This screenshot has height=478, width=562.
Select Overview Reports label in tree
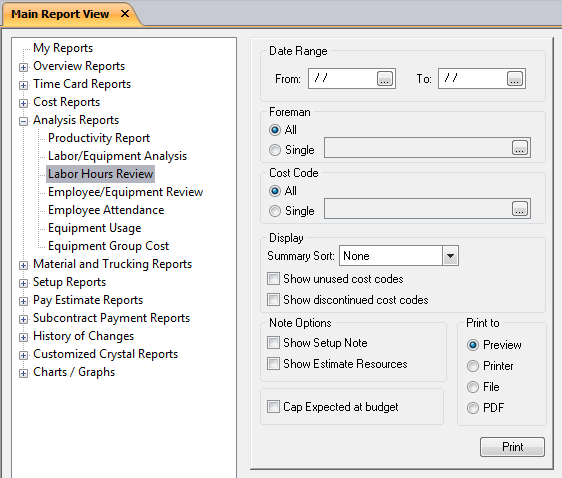79,66
